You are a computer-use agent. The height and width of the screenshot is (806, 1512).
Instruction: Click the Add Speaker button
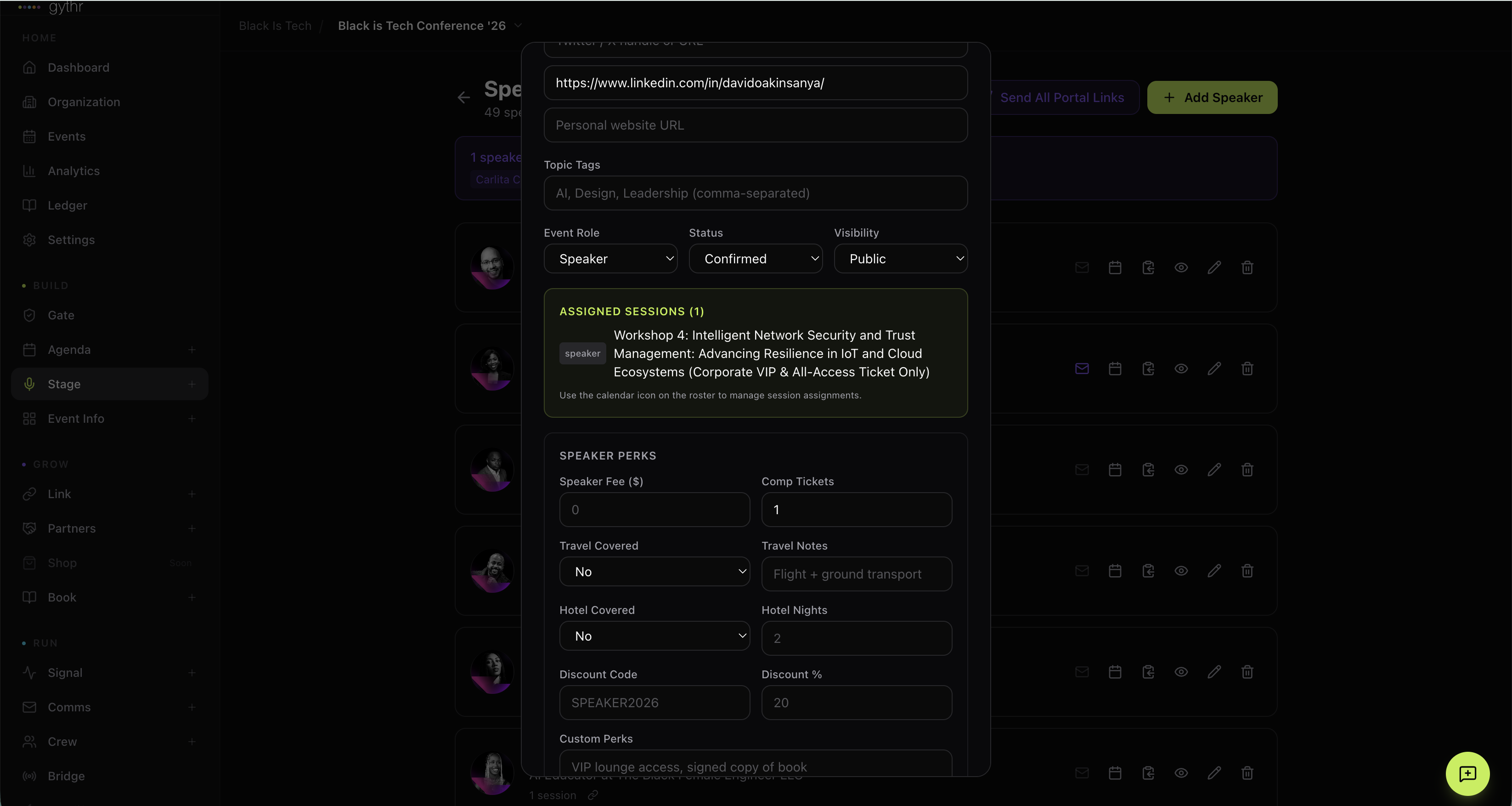coord(1212,97)
